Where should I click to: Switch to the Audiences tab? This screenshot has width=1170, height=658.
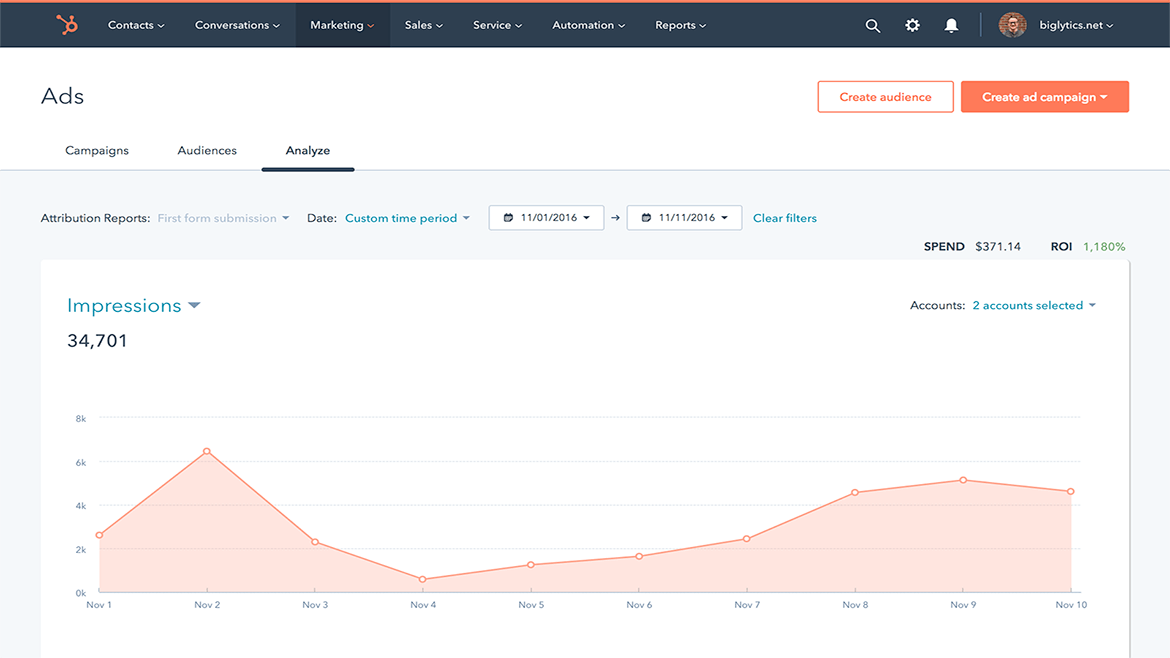coord(206,150)
